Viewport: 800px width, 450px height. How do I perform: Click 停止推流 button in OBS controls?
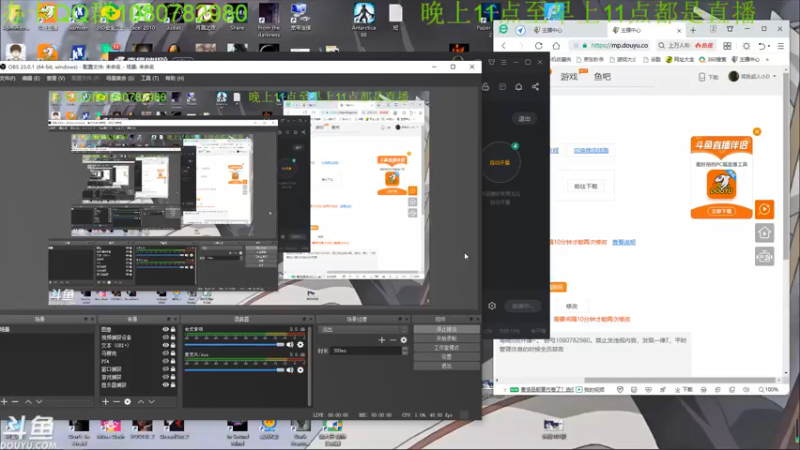pyautogui.click(x=446, y=330)
